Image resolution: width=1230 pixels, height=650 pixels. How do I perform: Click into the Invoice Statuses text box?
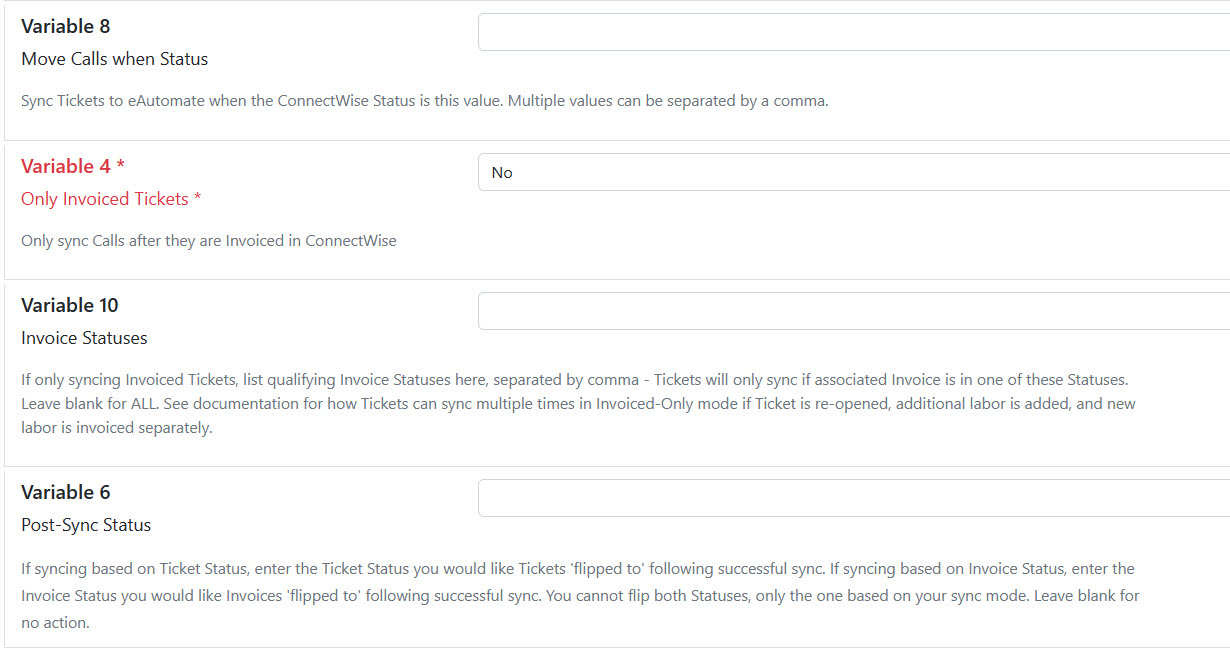click(x=854, y=311)
